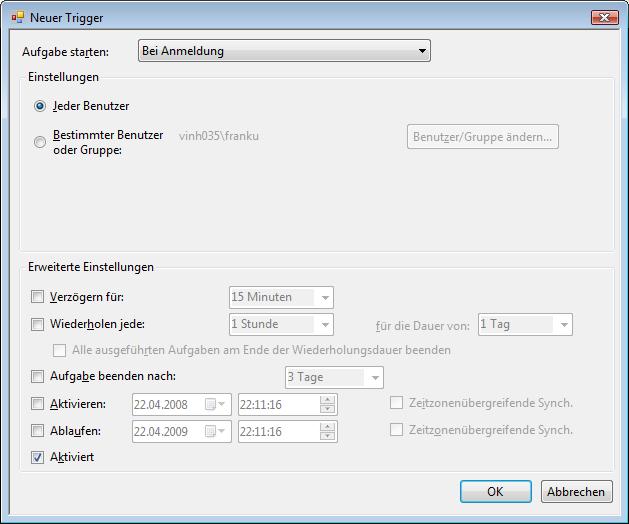
Task: Open calendar for date 22.04.2009
Action: tap(215, 431)
